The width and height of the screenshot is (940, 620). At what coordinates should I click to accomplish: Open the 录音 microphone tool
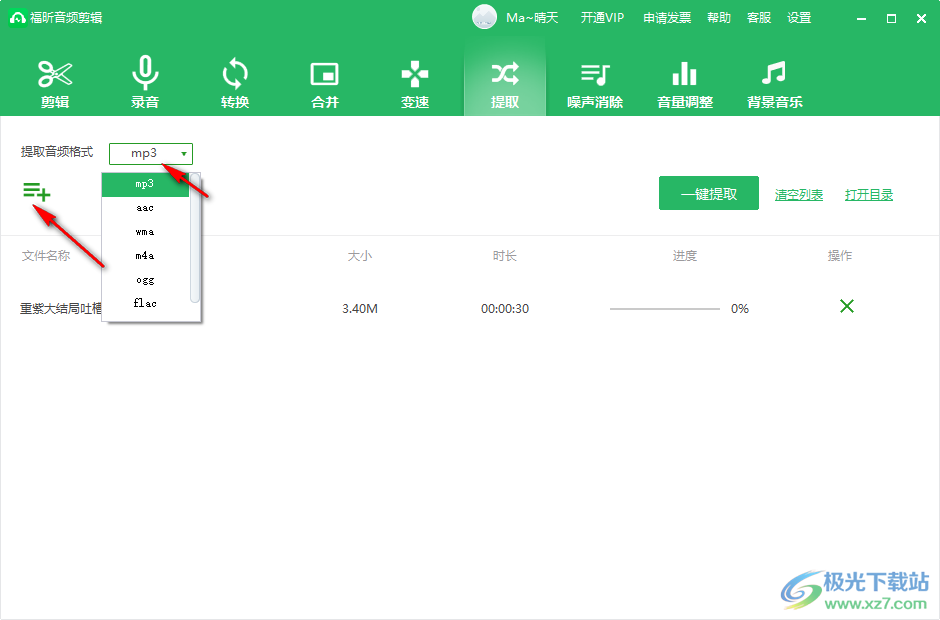(145, 83)
